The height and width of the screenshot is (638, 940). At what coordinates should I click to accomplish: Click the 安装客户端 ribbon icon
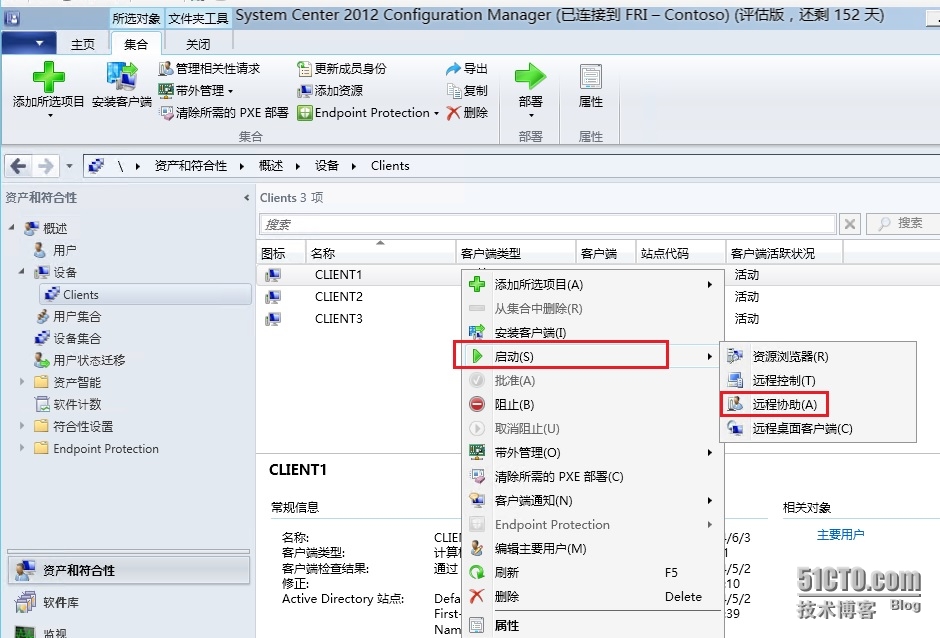pos(122,77)
